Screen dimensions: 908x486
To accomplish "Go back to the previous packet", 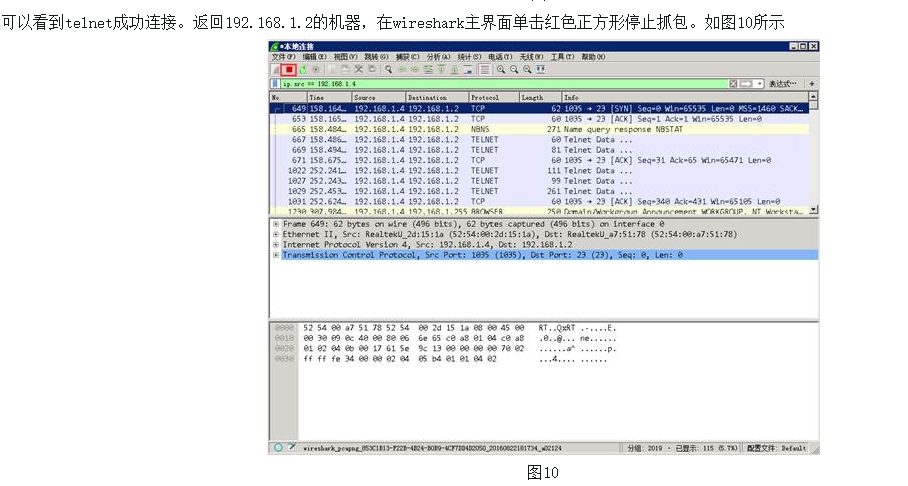I will [x=402, y=70].
